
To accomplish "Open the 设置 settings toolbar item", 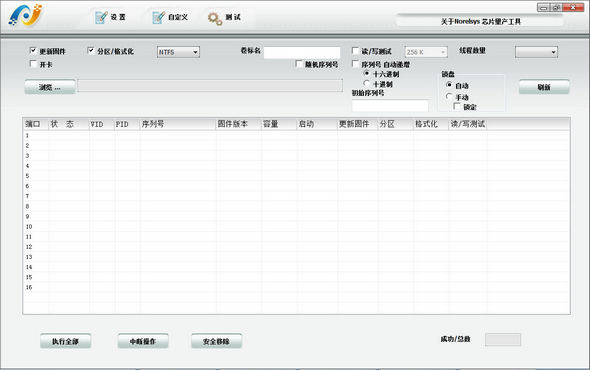I will (110, 17).
